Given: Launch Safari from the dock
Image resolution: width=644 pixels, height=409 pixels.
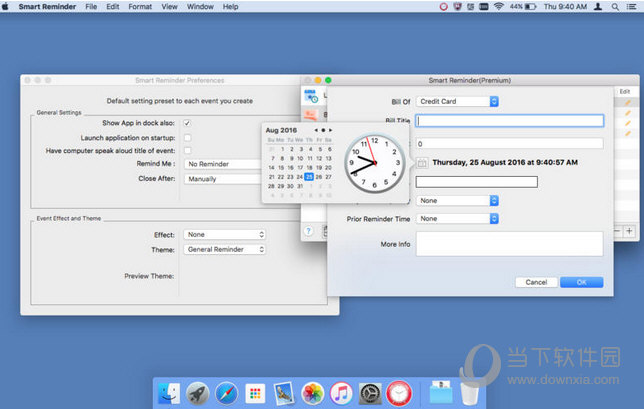Looking at the screenshot, I should pos(226,393).
